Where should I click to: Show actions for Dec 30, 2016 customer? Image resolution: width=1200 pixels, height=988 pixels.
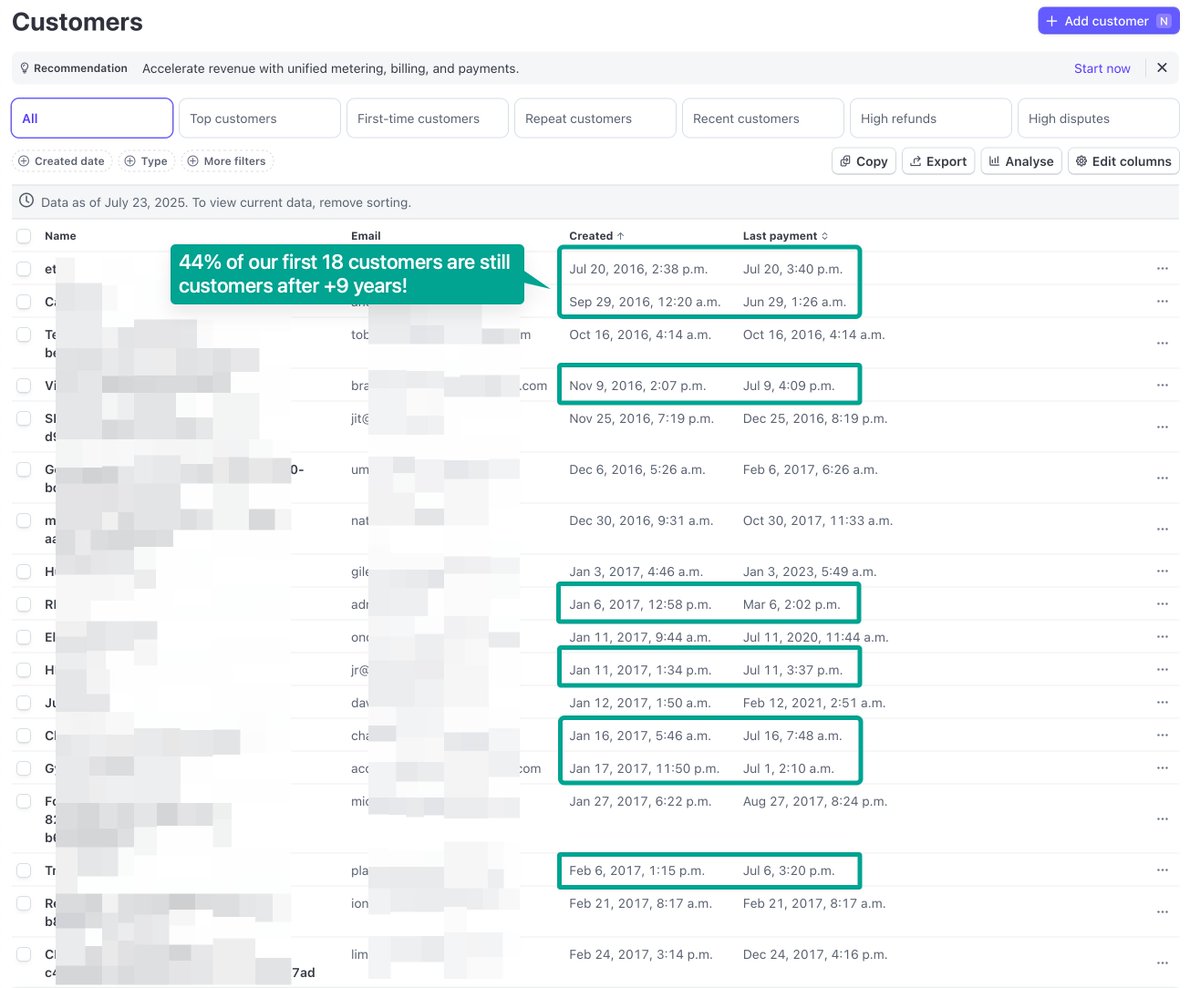tap(1162, 529)
